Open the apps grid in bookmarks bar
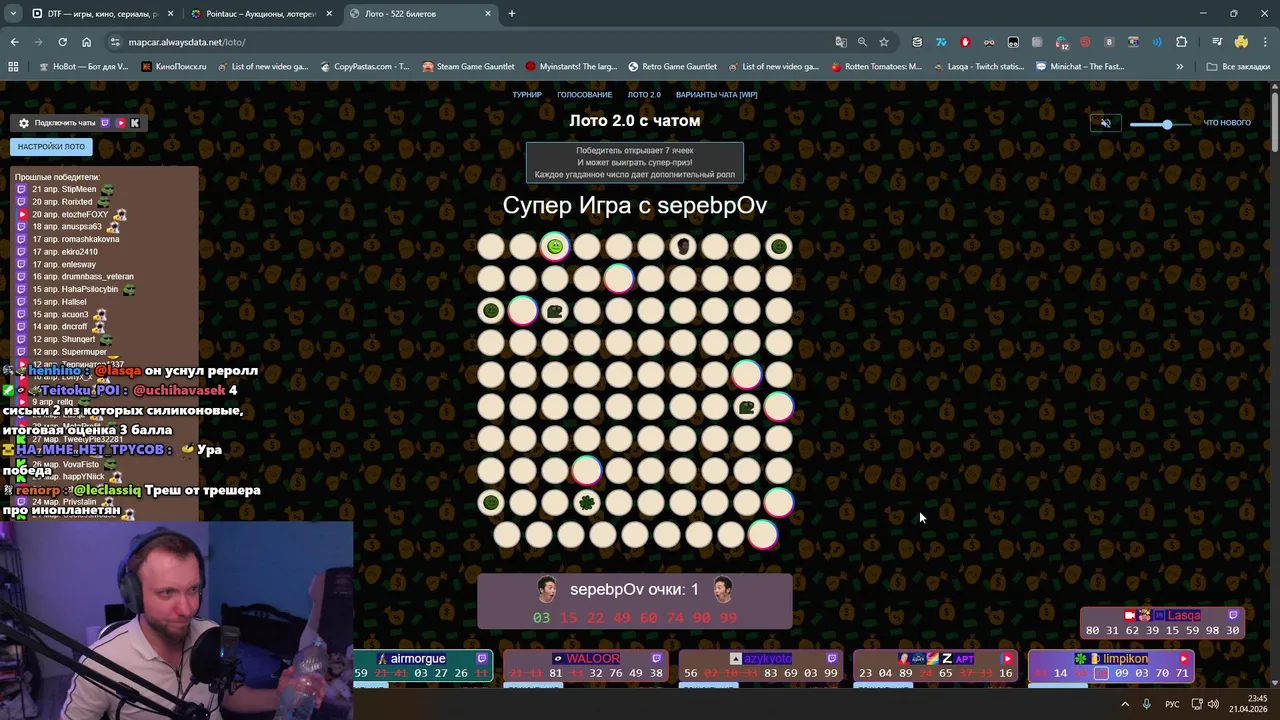This screenshot has height=720, width=1280. pyautogui.click(x=13, y=67)
